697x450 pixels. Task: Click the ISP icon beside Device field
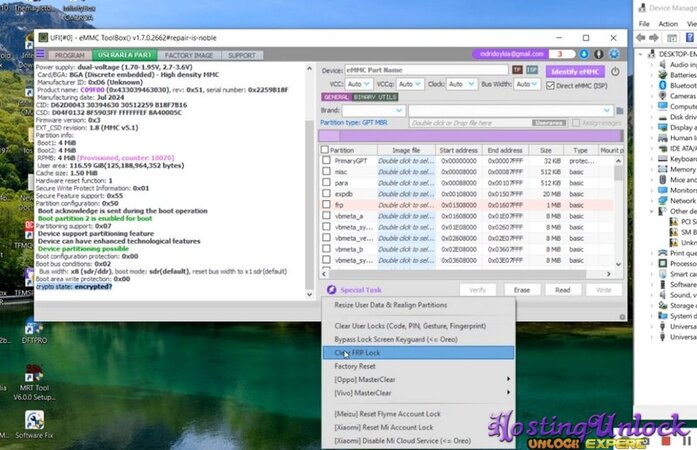tap(532, 71)
